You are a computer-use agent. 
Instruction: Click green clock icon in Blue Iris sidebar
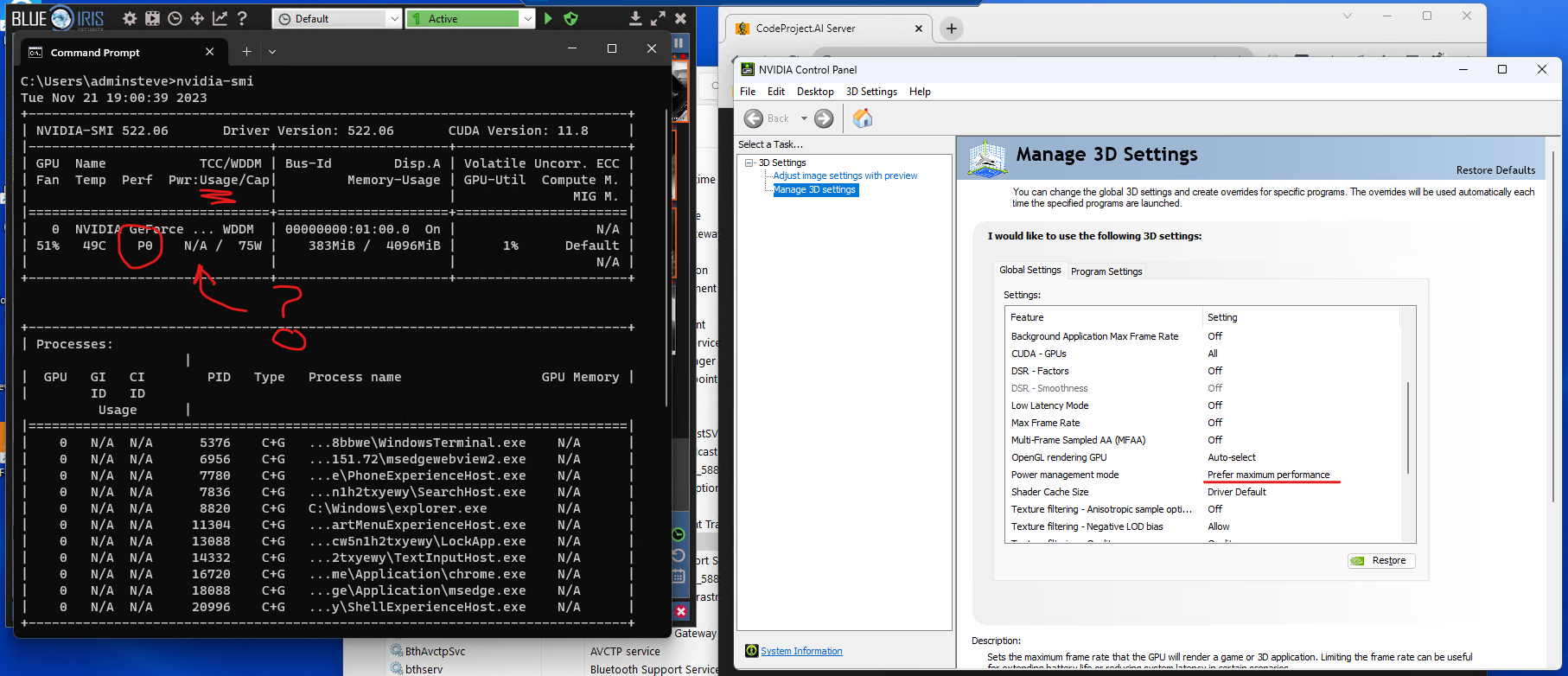679,534
